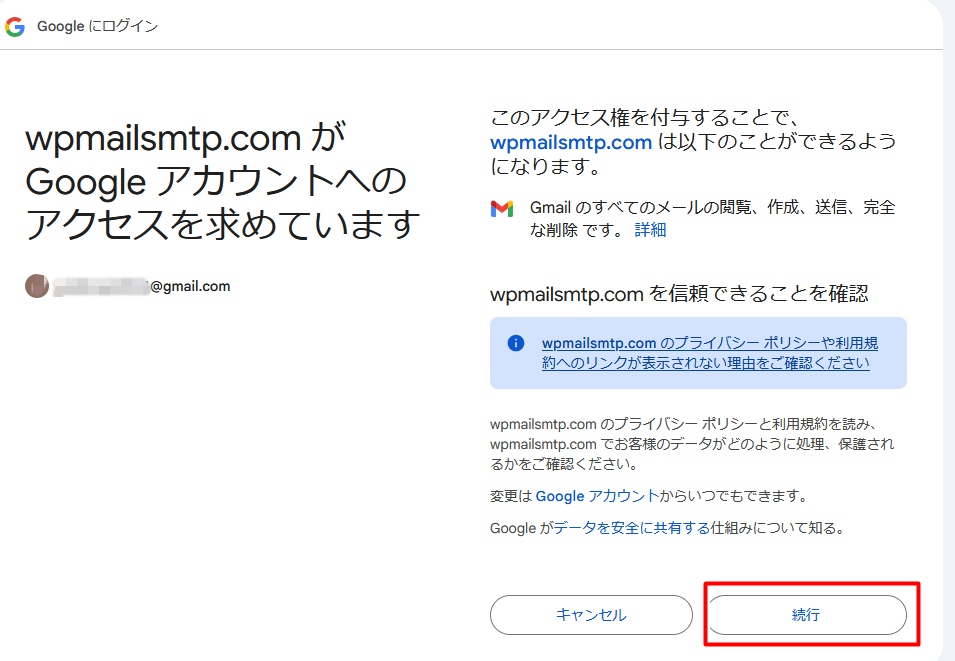Click the Gmail M icon beside the permission text
The image size is (955, 661).
tap(501, 208)
